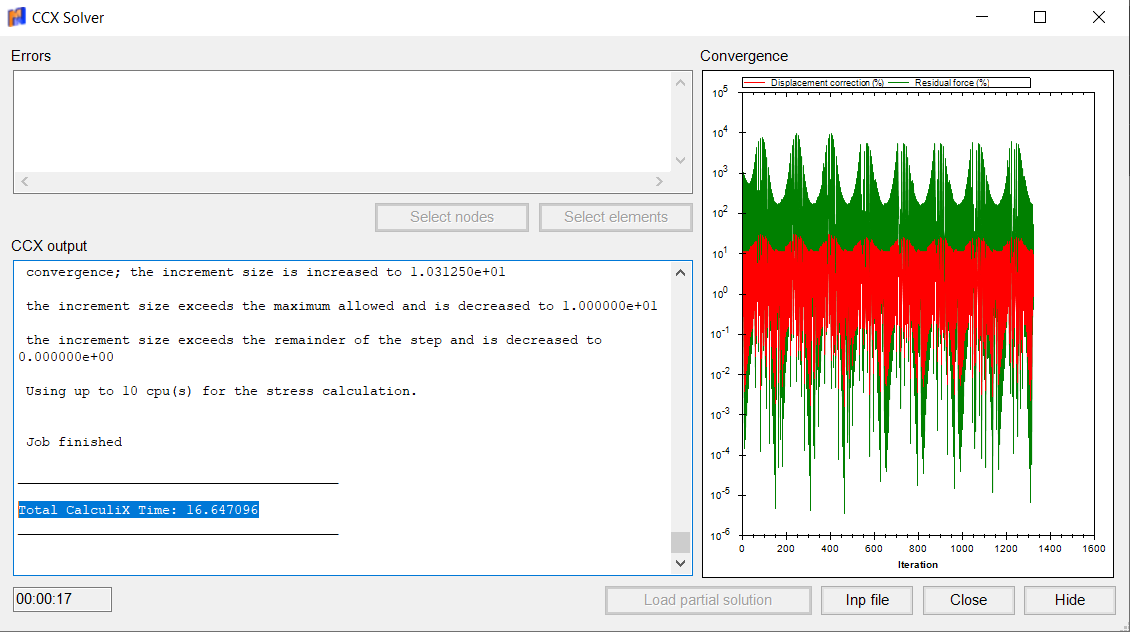Click Errors panel scroll right arrow
1130x633 pixels.
pos(659,182)
